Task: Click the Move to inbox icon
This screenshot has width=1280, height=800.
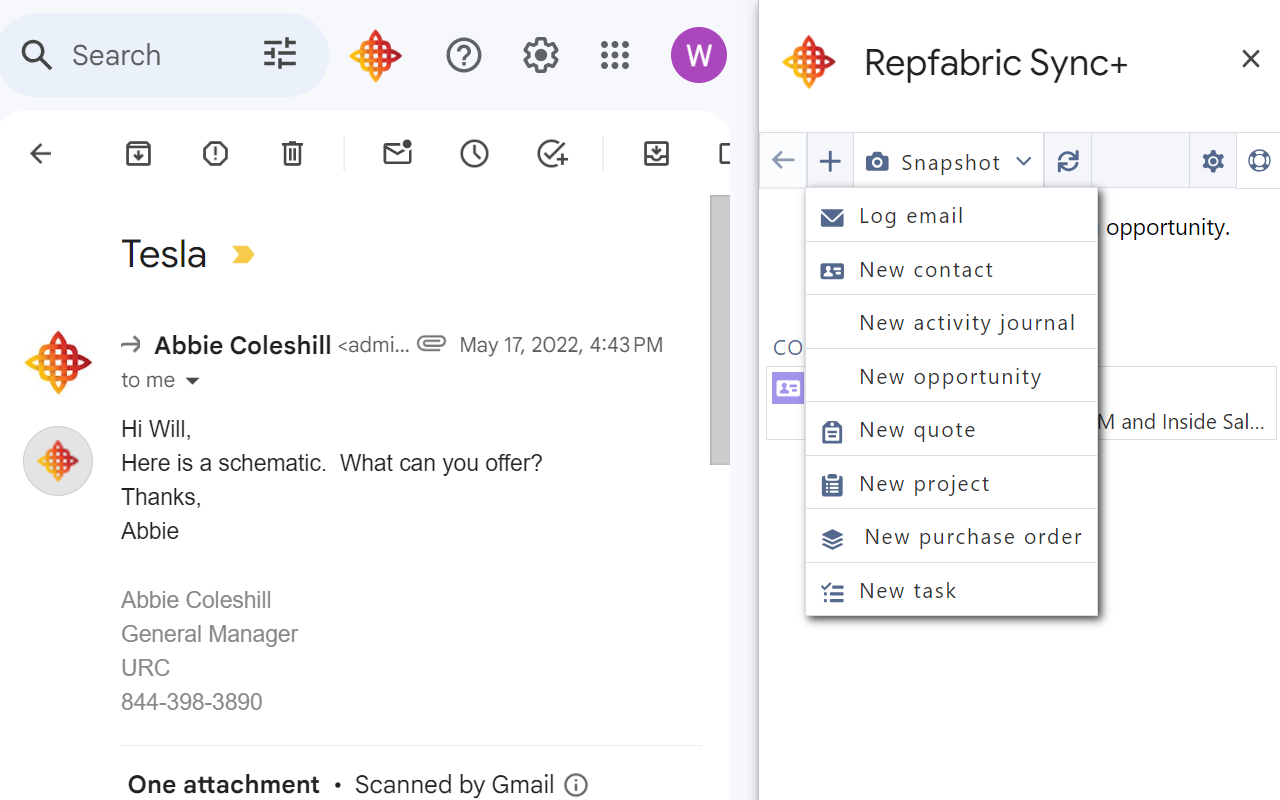Action: tap(656, 153)
